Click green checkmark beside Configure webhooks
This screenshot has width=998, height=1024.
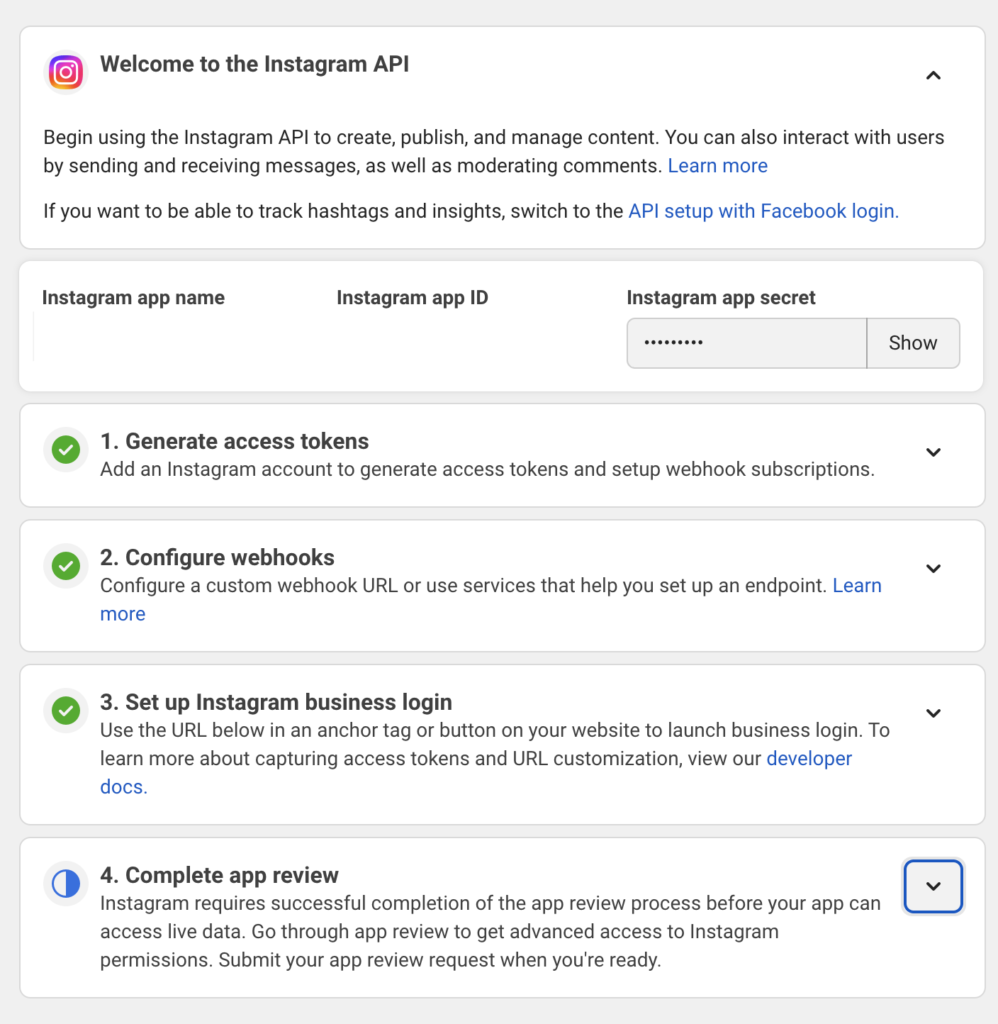(x=65, y=566)
